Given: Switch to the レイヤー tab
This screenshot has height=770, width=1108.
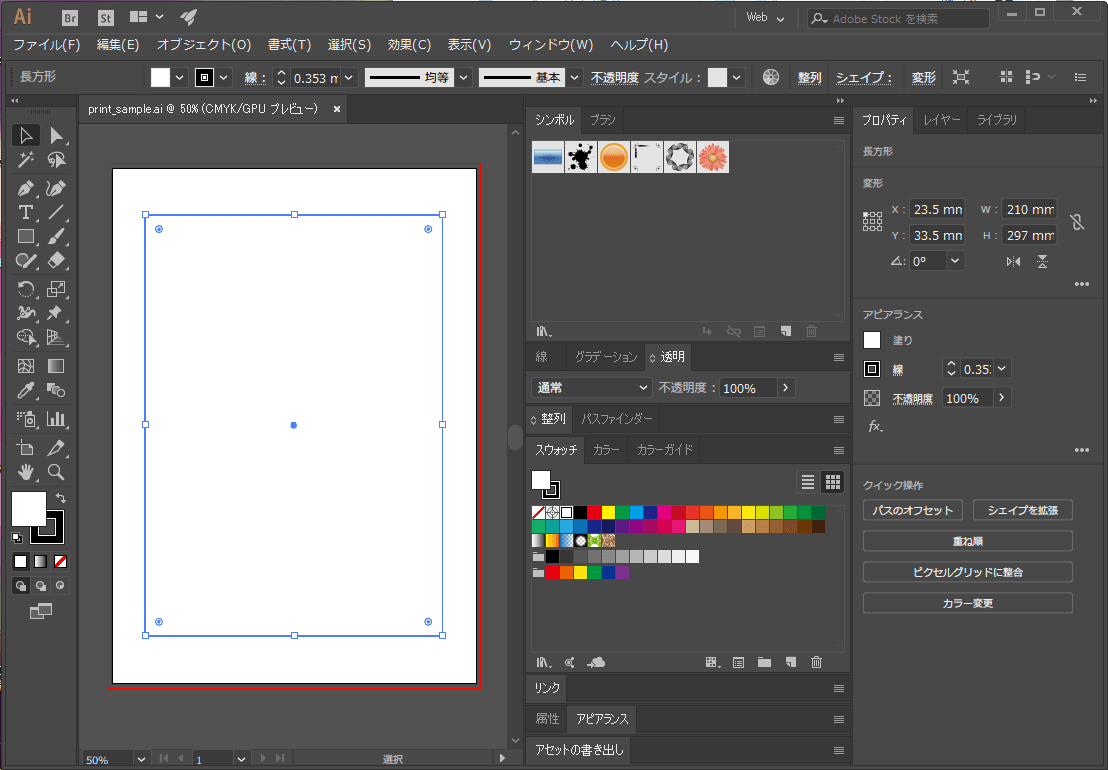Looking at the screenshot, I should tap(941, 120).
